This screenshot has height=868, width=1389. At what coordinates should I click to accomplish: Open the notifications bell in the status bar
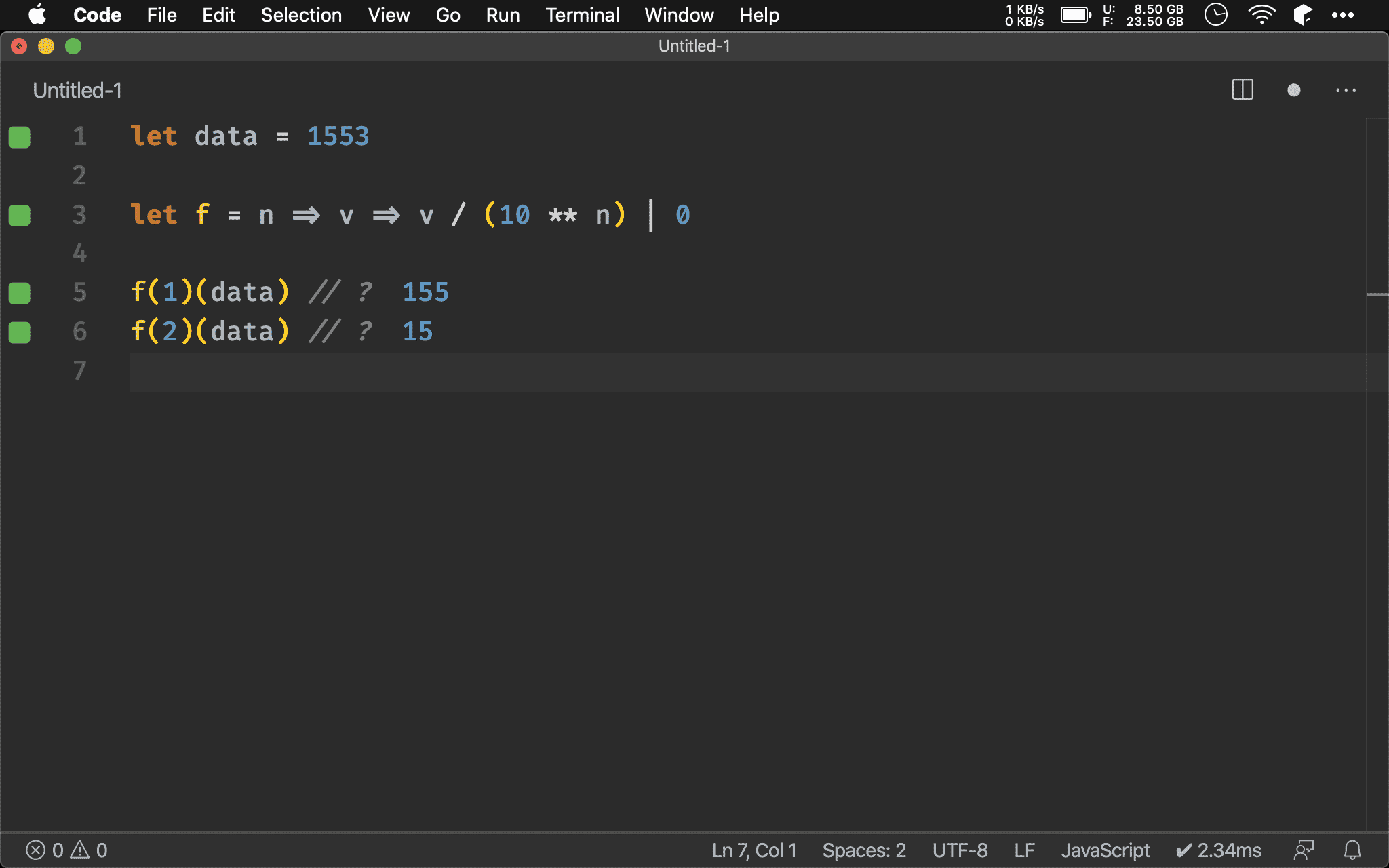click(x=1352, y=850)
